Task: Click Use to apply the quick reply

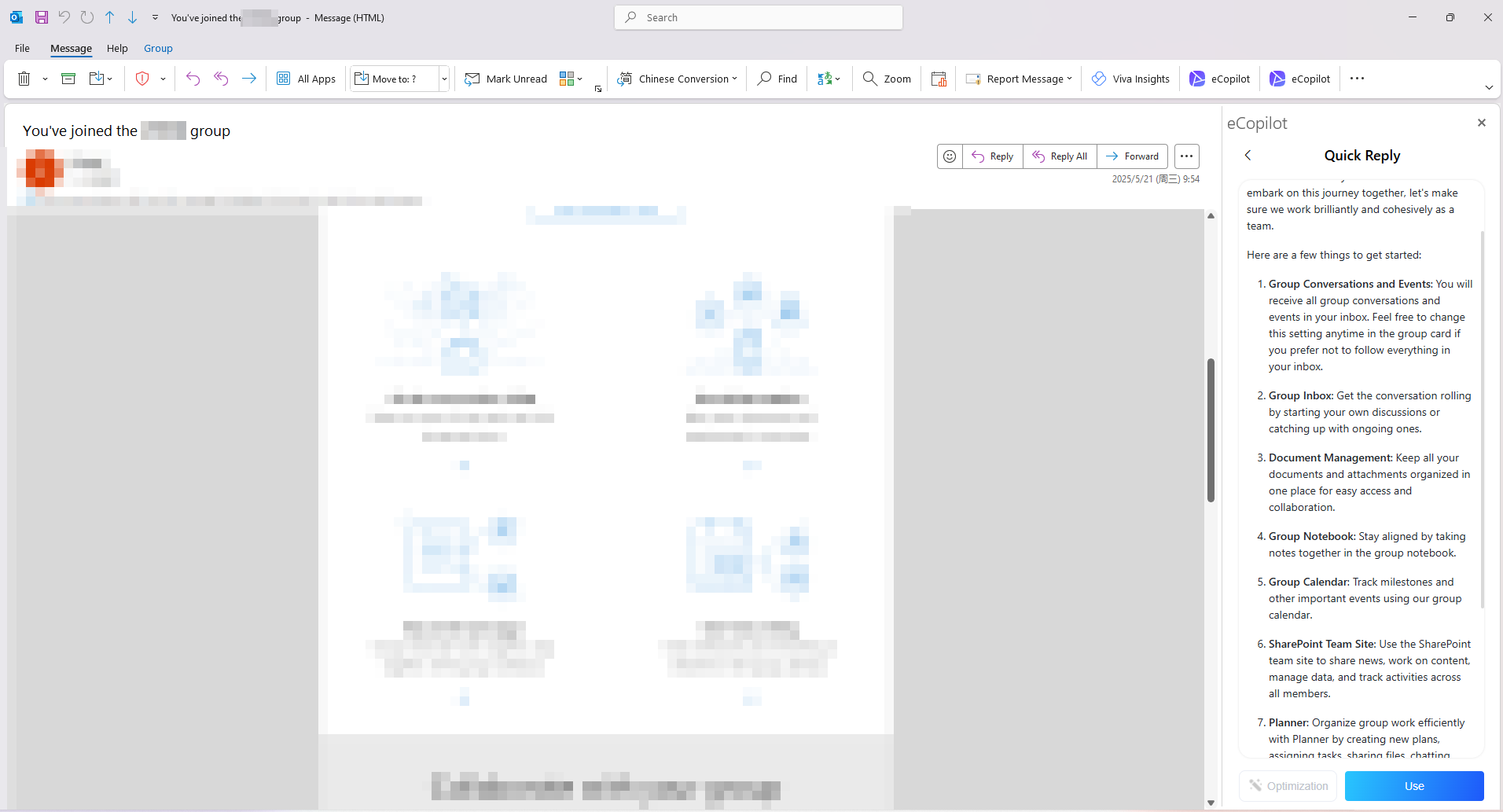Action: [x=1413, y=785]
